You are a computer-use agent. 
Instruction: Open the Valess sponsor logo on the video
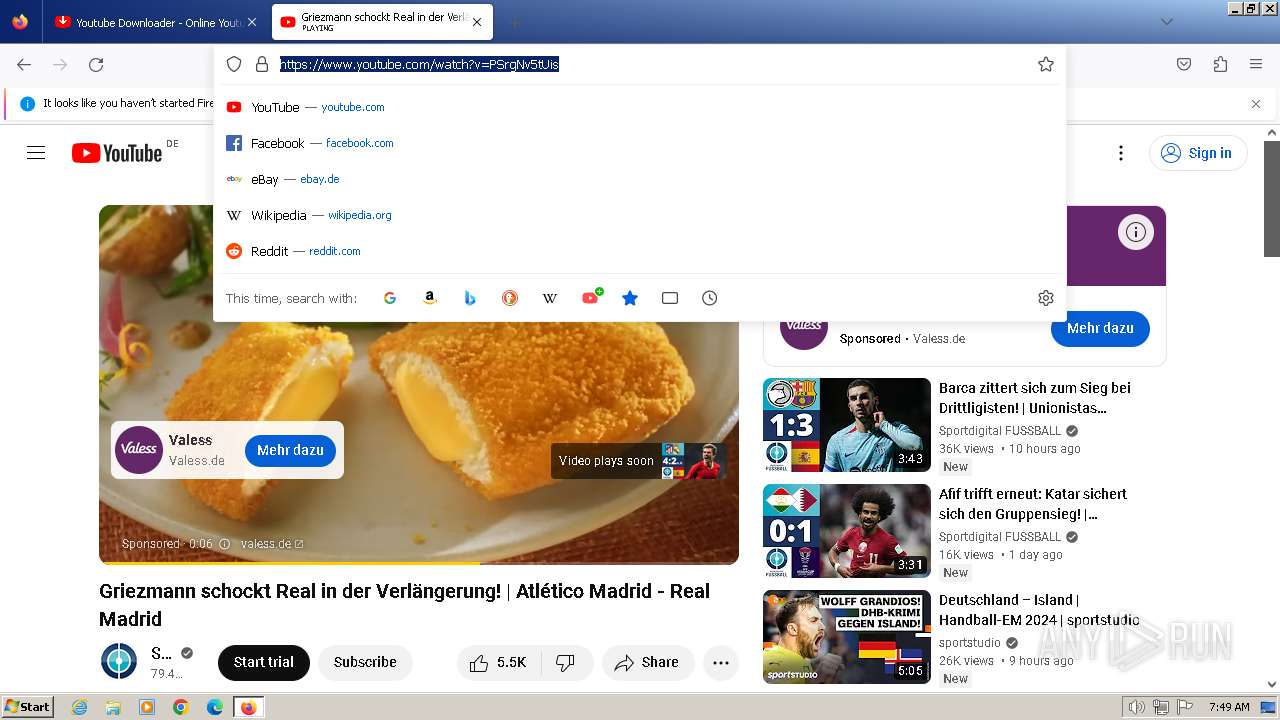(x=139, y=450)
